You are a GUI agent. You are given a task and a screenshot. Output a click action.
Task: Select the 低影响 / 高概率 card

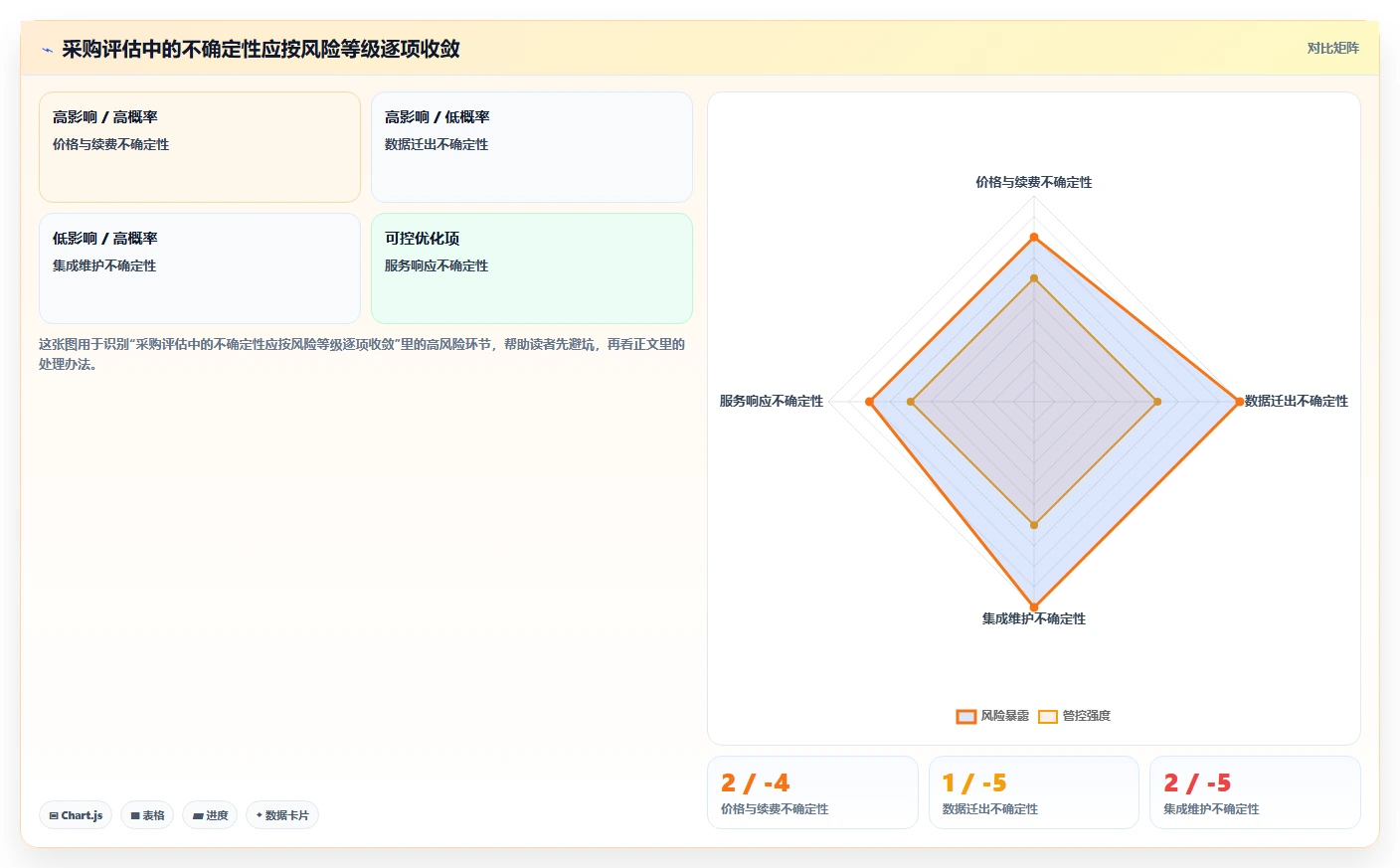coord(200,268)
